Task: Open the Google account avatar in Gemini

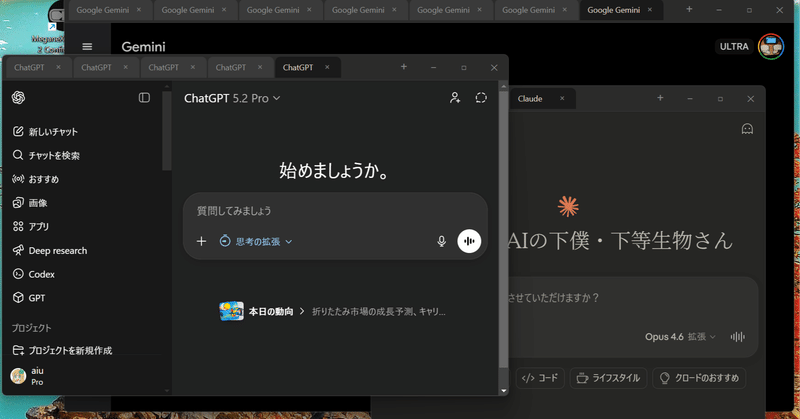Action: 770,46
